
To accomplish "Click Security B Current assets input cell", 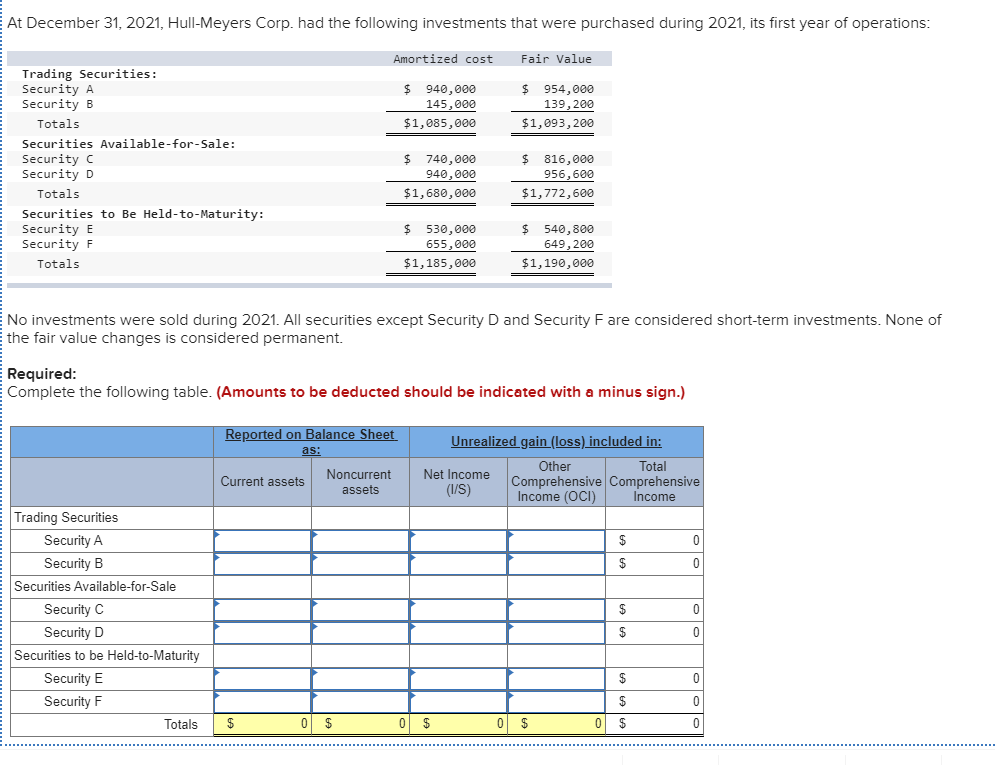I will (262, 563).
